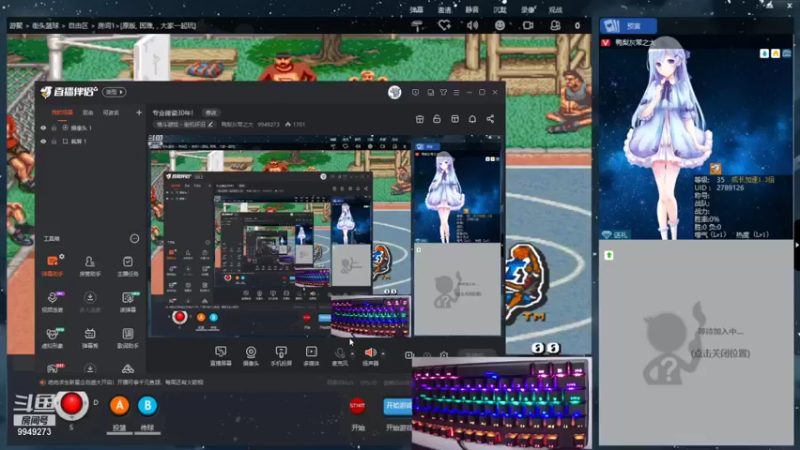The image size is (800, 450).
Task: Open the 虚拟形象 tool icon
Action: (52, 338)
